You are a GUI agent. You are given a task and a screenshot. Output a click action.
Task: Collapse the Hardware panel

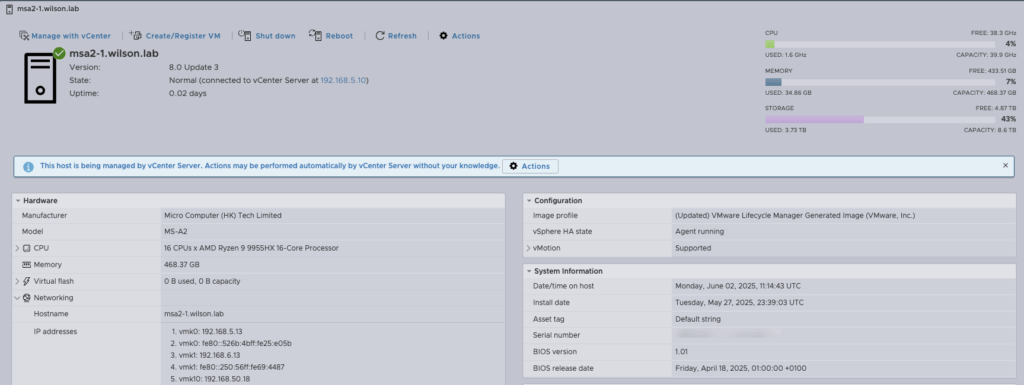(18, 201)
